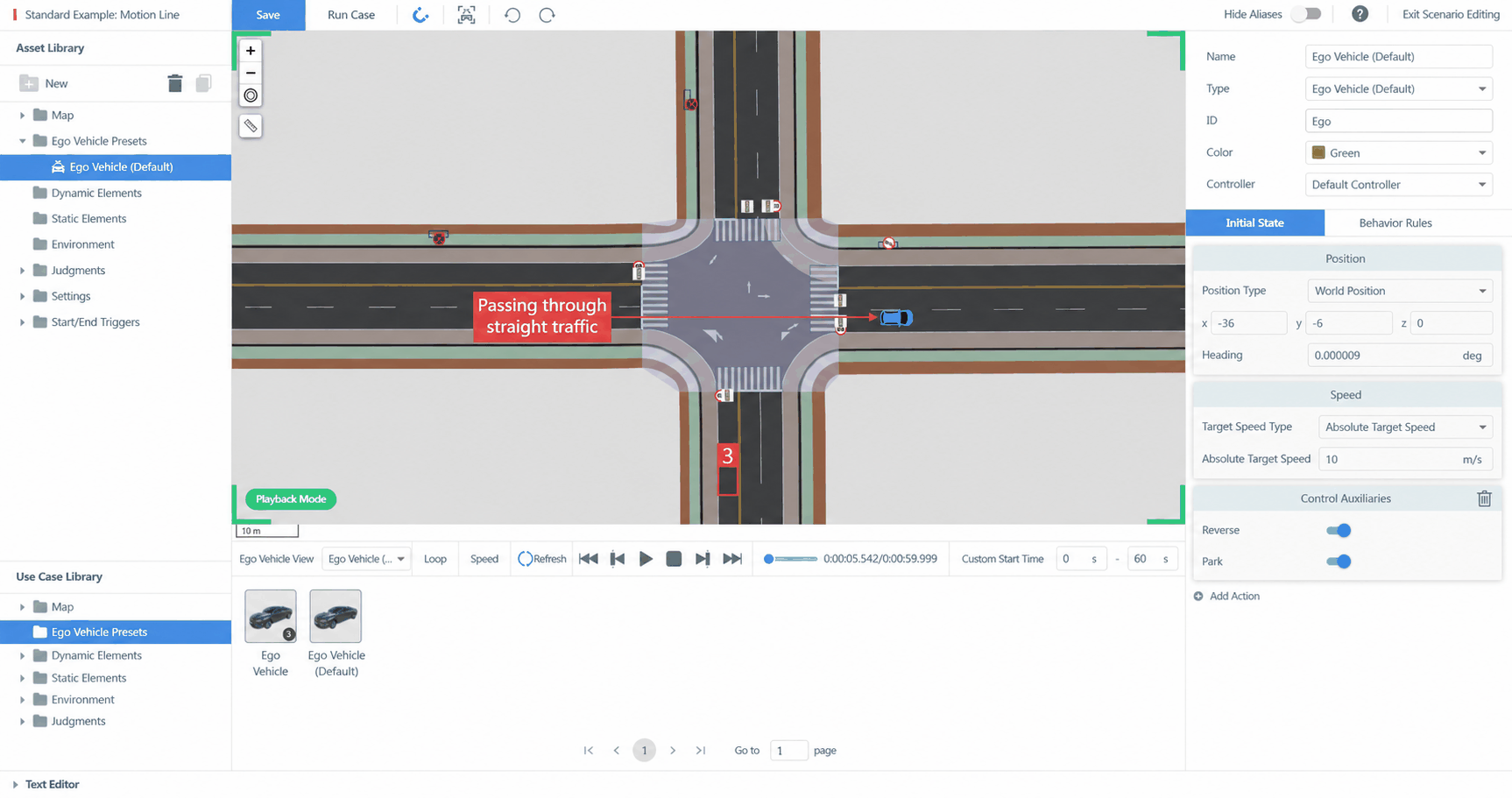Recenter the map with the target icon
The image size is (1512, 798).
[251, 95]
